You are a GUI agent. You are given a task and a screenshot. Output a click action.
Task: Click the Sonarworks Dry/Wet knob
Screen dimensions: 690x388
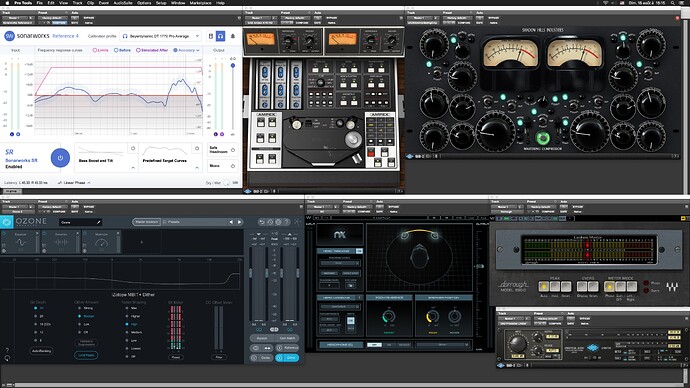[227, 183]
